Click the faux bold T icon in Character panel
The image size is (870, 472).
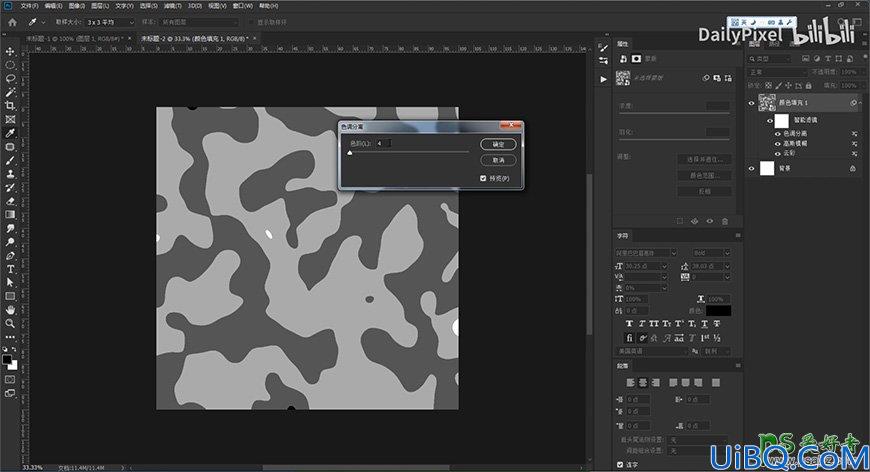point(629,323)
